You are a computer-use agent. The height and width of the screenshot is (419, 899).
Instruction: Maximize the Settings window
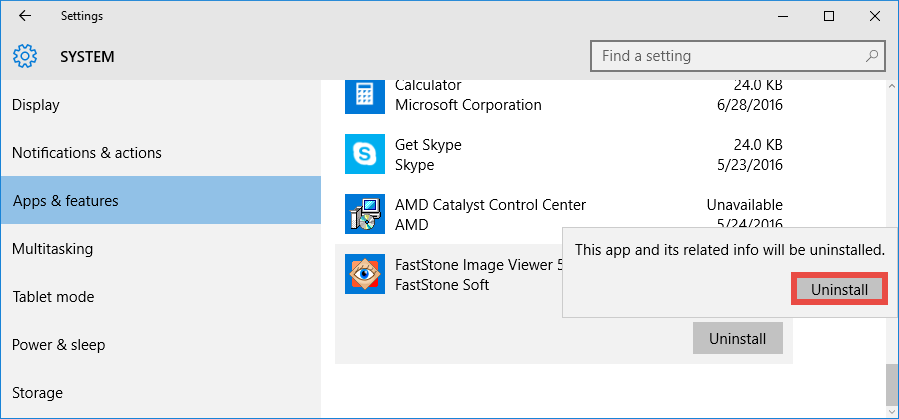point(828,16)
